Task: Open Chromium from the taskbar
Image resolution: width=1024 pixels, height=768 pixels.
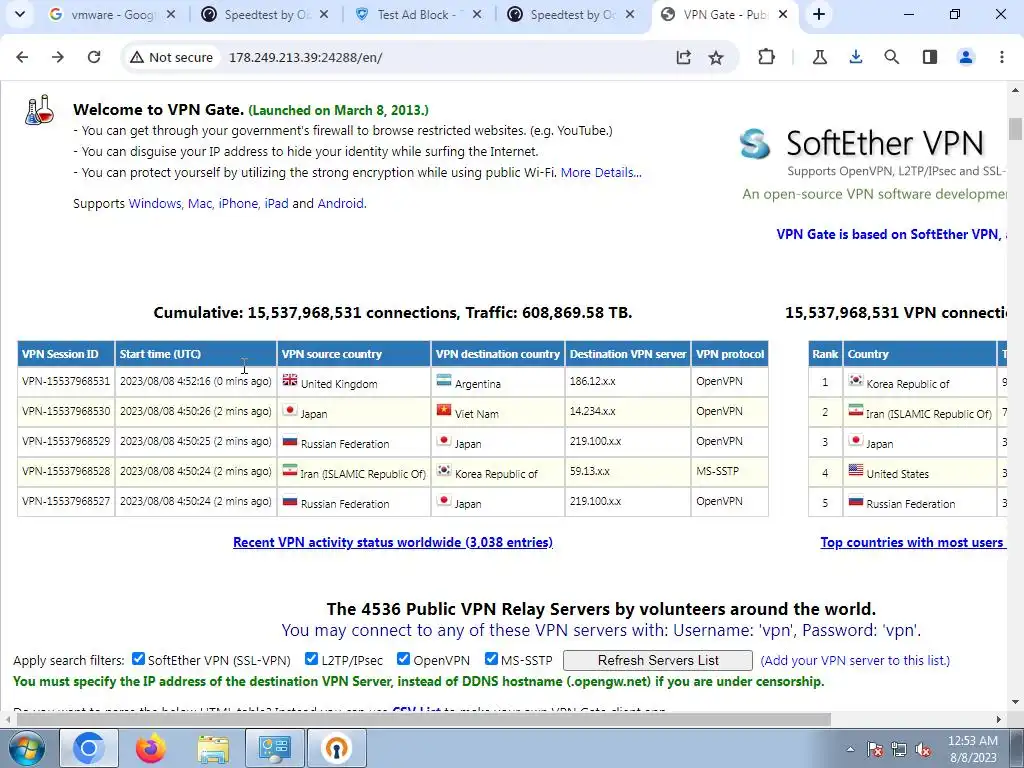Action: click(89, 748)
